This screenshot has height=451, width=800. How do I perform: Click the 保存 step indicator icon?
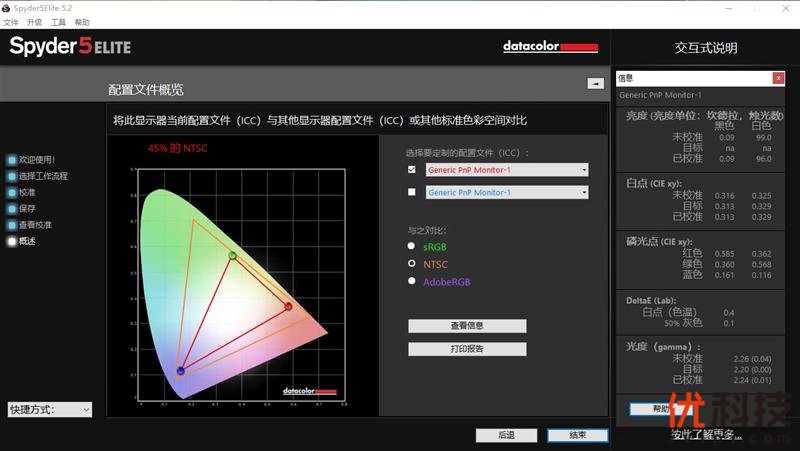point(12,209)
